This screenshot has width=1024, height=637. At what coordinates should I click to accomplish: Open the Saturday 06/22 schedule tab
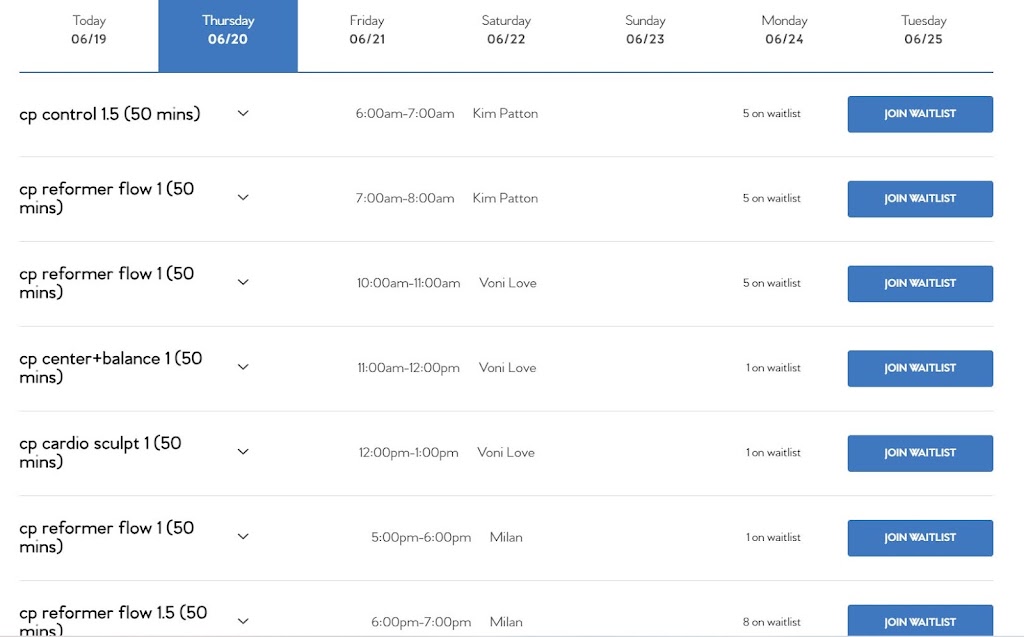506,30
